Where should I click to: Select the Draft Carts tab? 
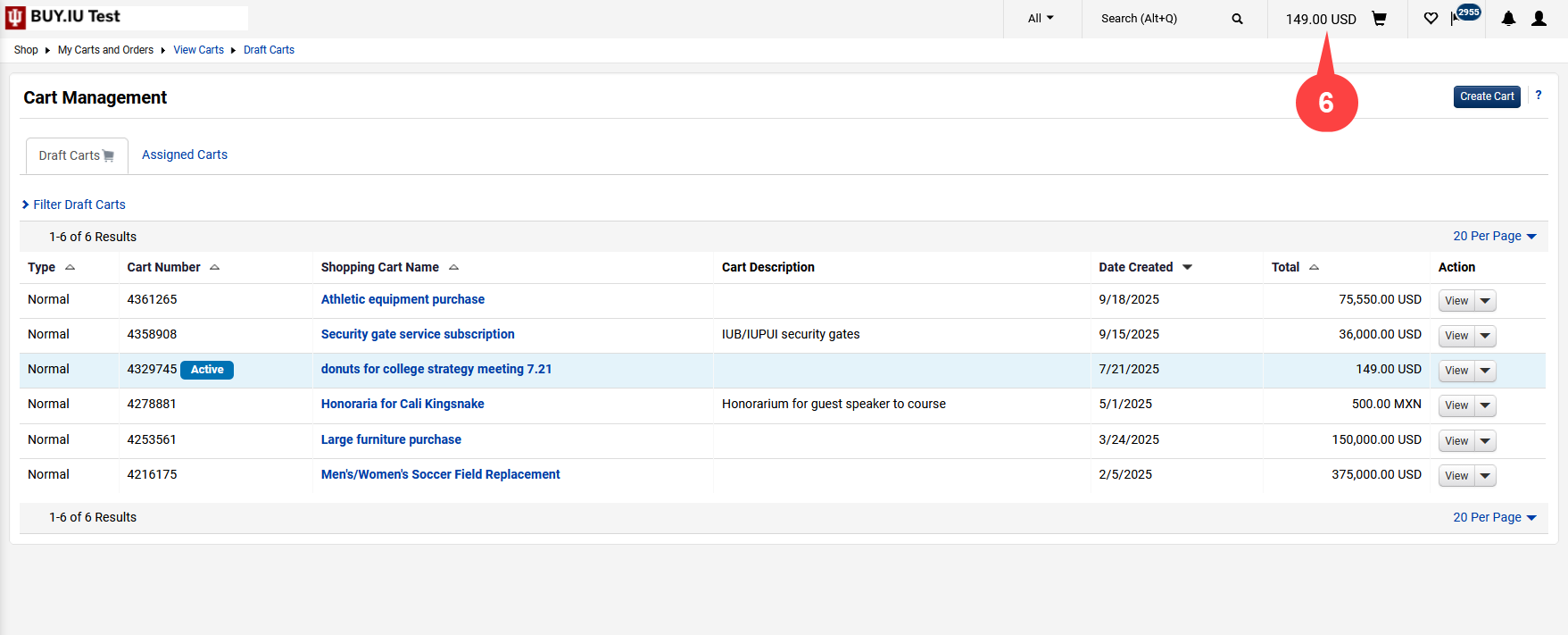click(x=76, y=155)
